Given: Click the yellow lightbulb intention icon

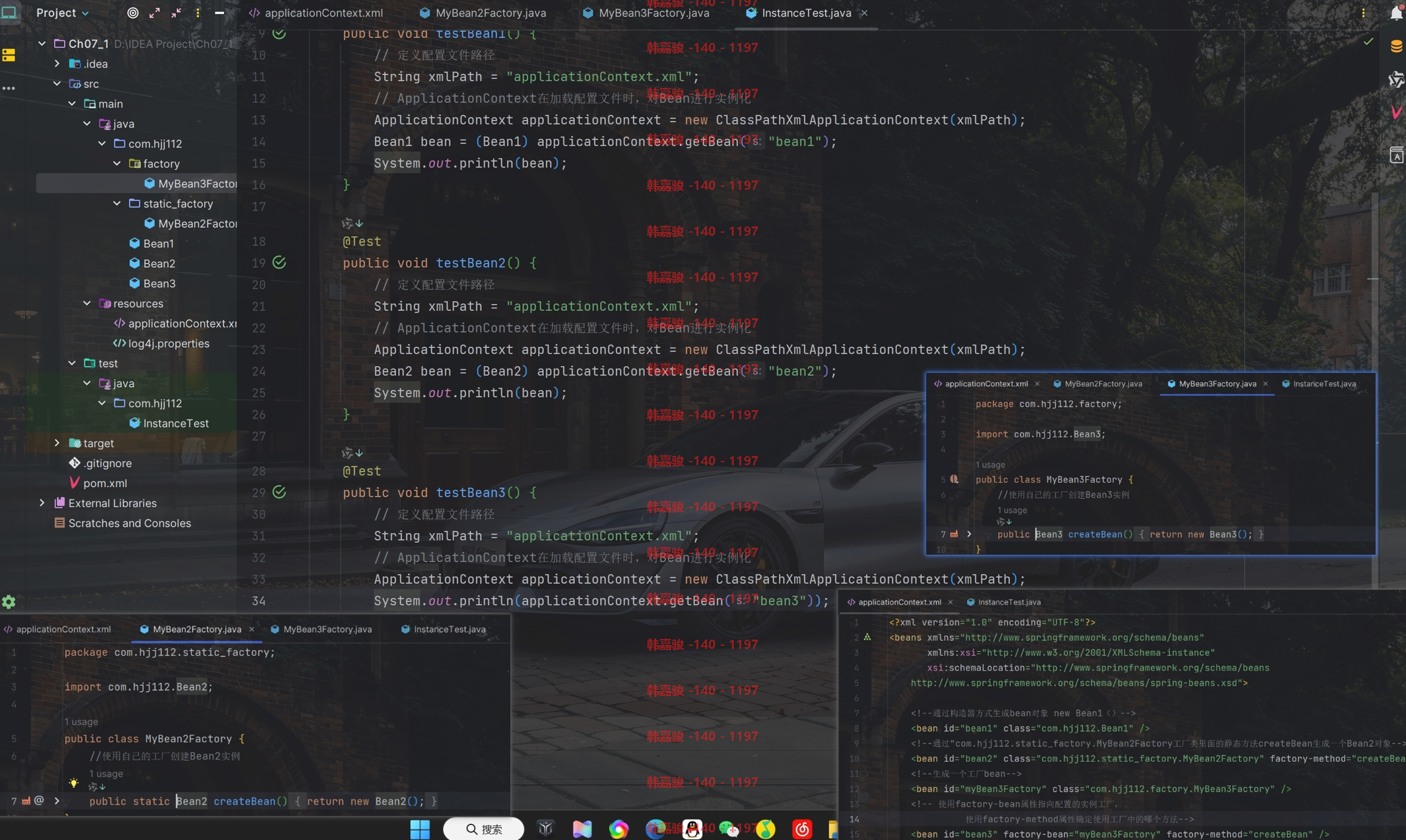Looking at the screenshot, I should point(73,783).
